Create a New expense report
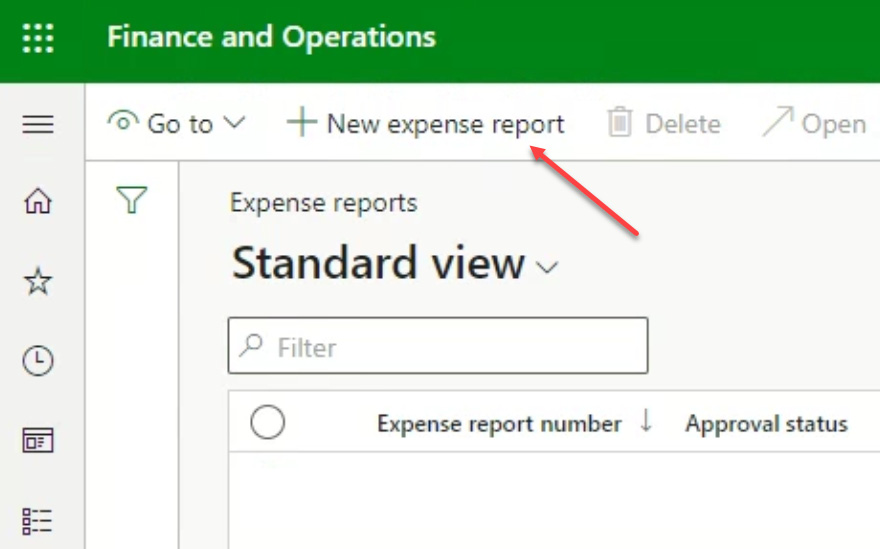880x549 pixels. coord(425,123)
